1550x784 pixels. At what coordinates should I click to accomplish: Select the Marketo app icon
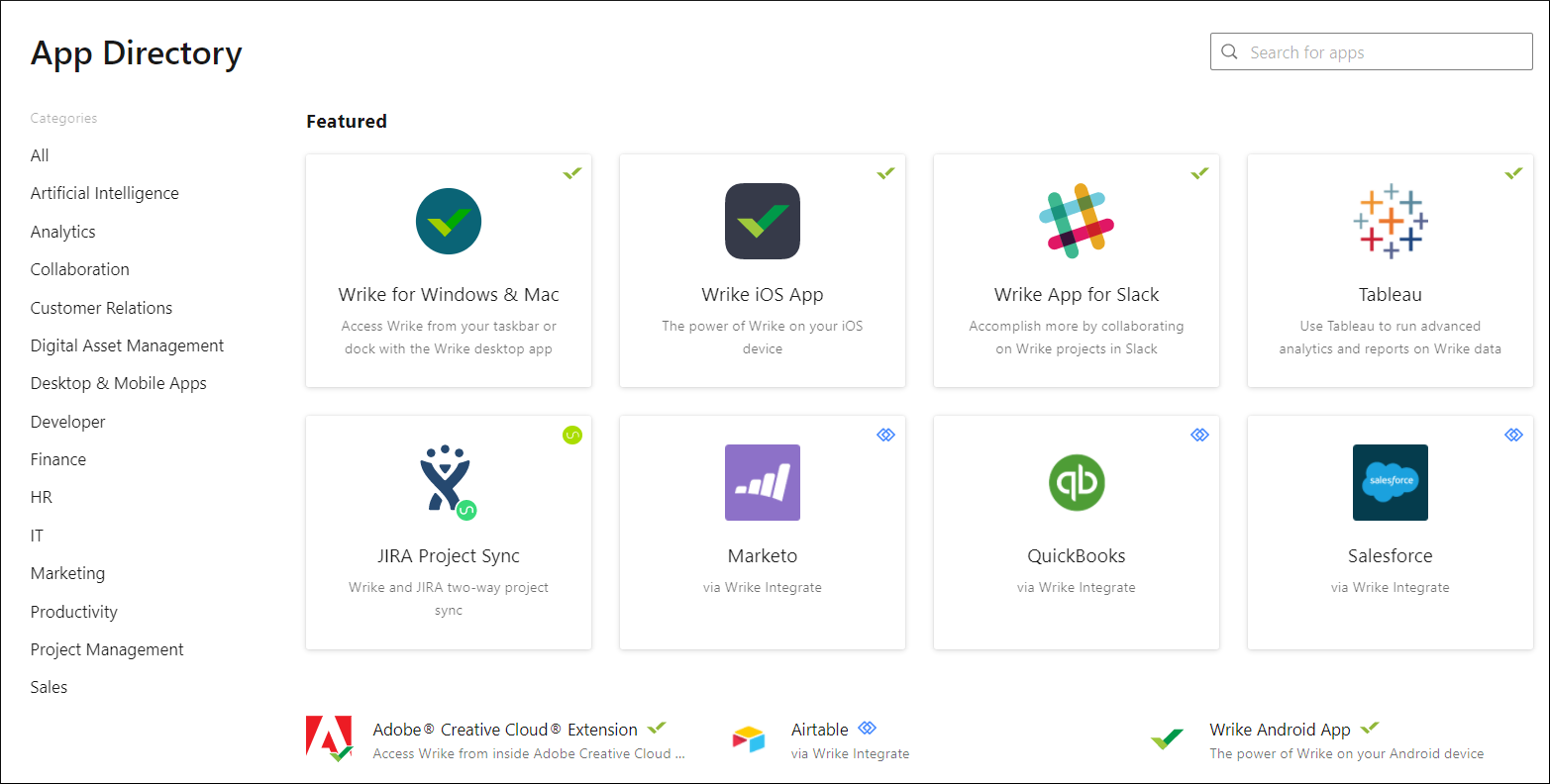(762, 482)
